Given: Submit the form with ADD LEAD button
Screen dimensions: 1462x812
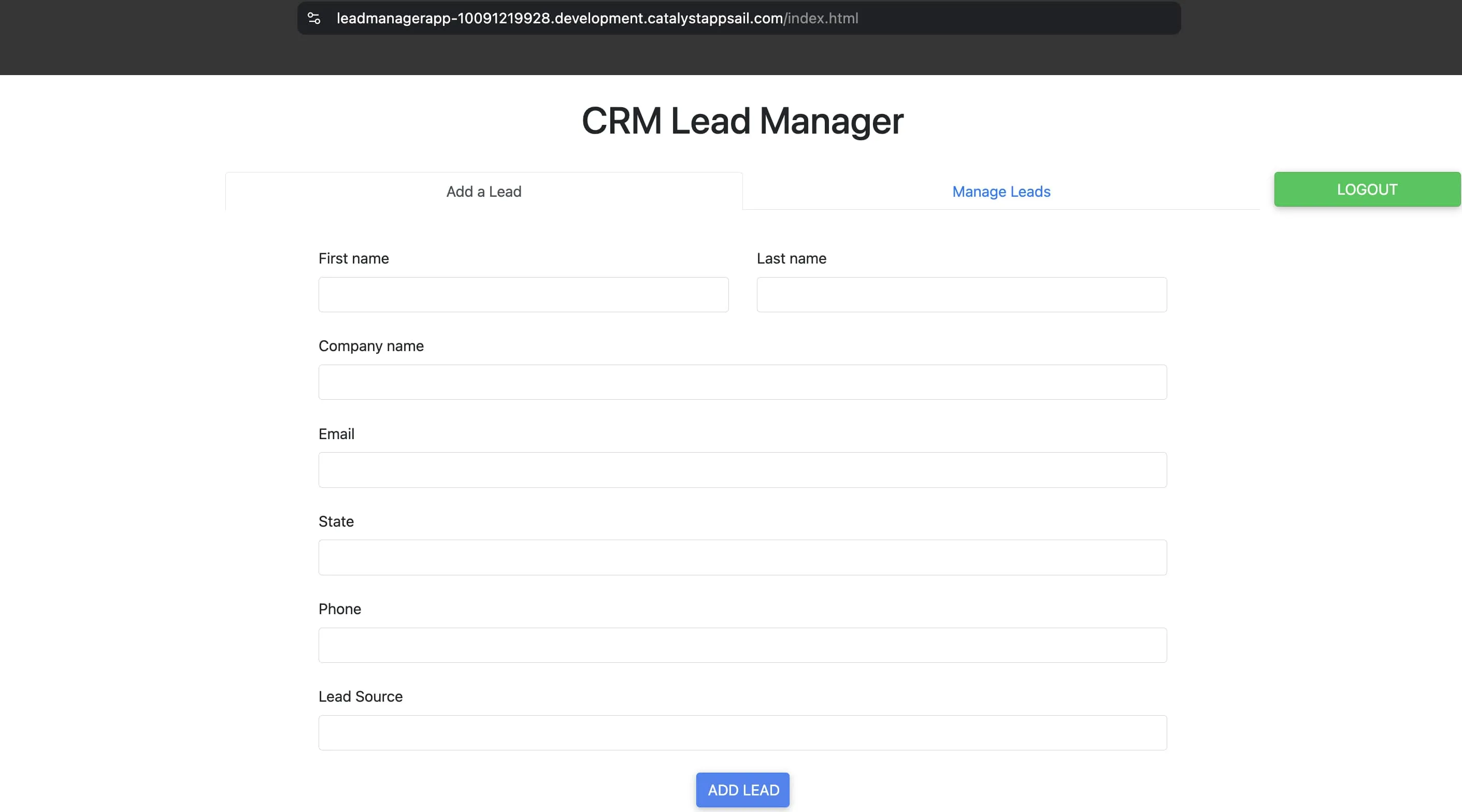Looking at the screenshot, I should (742, 789).
